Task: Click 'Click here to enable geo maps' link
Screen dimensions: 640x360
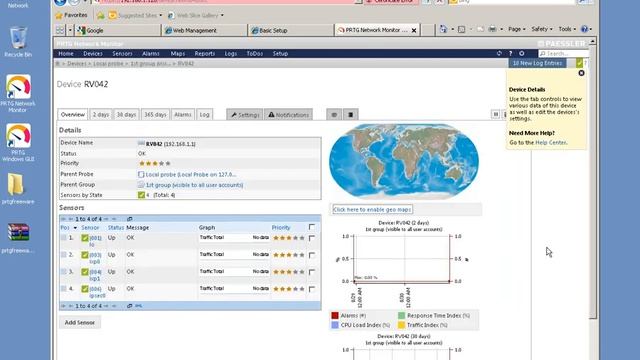Action: pyautogui.click(x=372, y=209)
